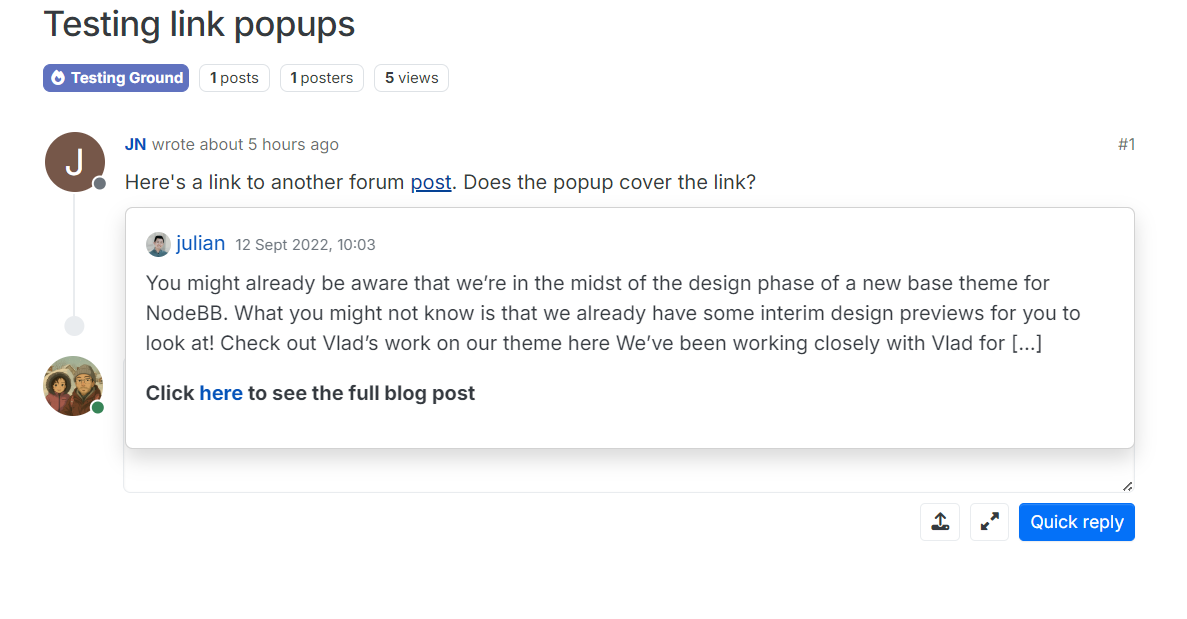
Task: Click the two-person avatar beside the reply box
Action: coord(73,385)
